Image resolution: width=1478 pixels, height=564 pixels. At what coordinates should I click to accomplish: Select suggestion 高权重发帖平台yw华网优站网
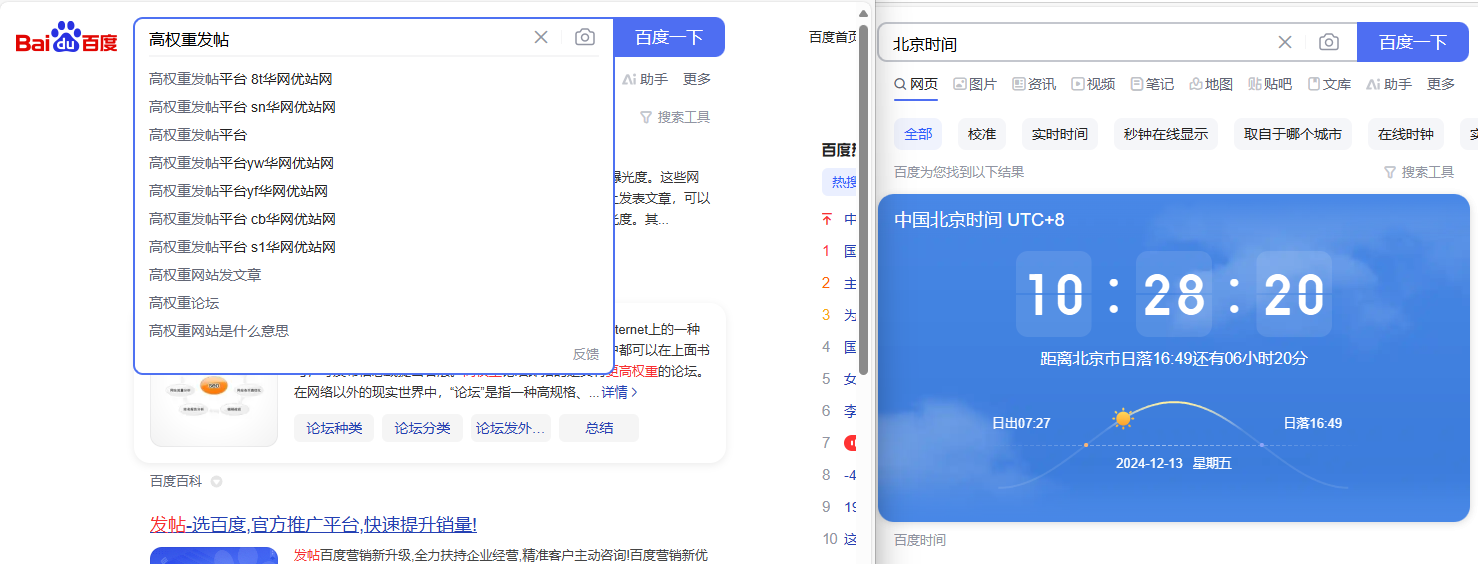coord(241,163)
